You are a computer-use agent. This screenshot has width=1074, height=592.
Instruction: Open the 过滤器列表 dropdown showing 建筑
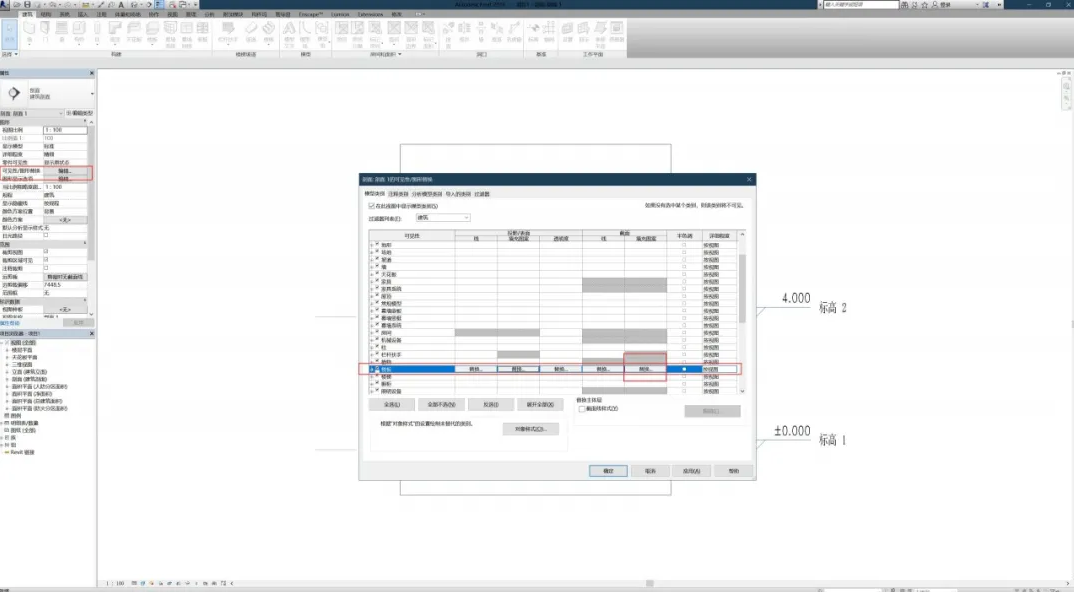click(x=442, y=218)
